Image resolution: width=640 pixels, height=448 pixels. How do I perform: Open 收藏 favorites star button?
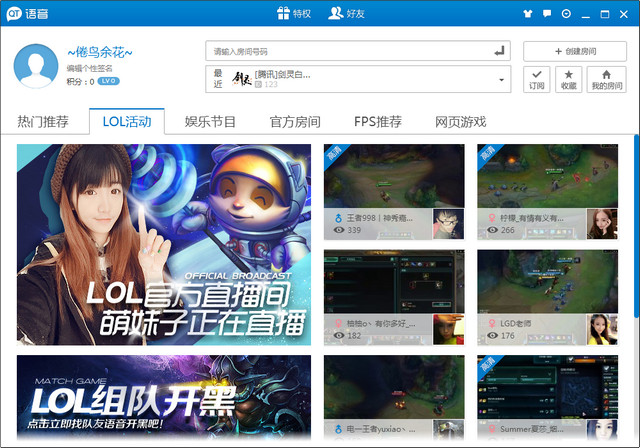[x=568, y=80]
